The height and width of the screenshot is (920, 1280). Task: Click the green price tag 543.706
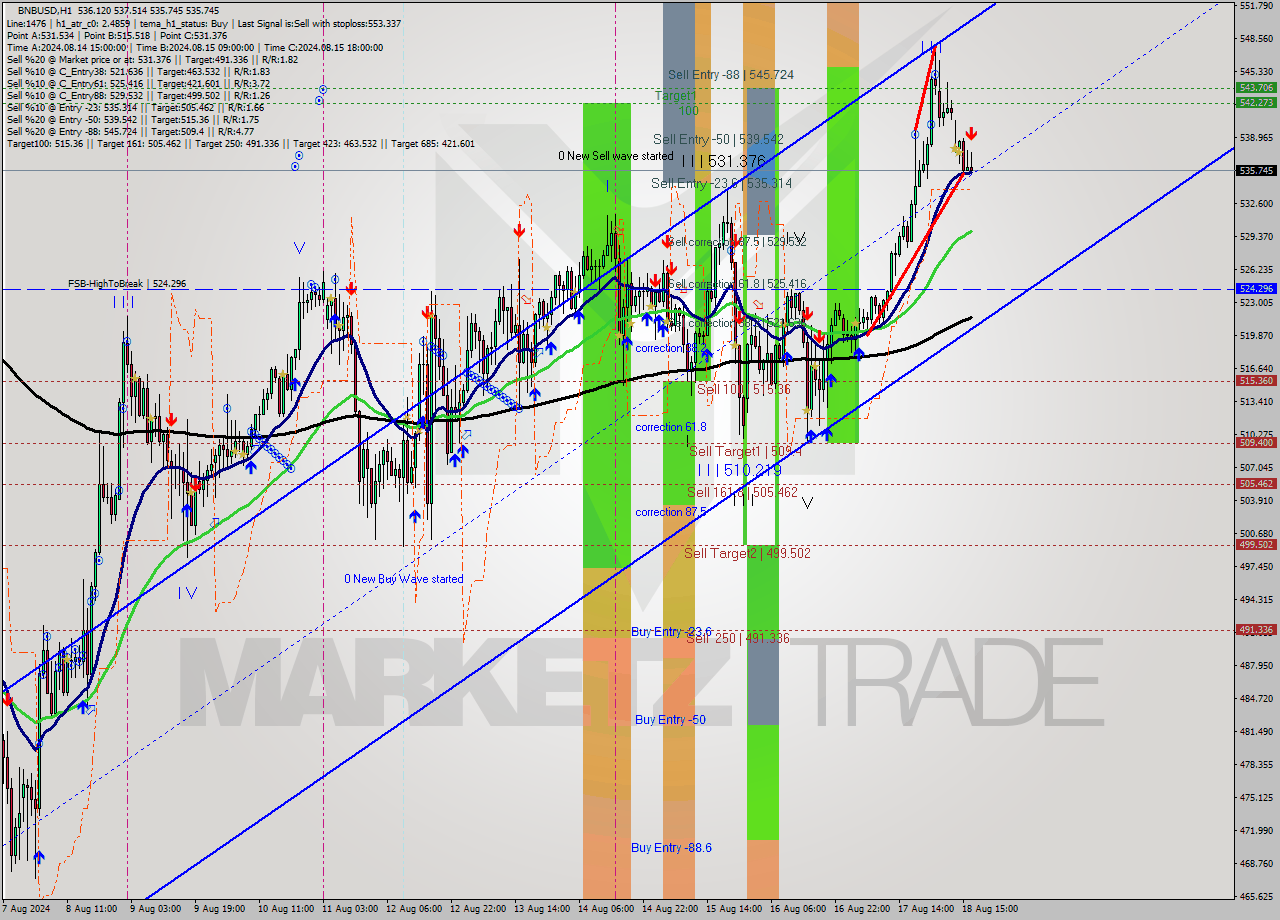(1256, 88)
